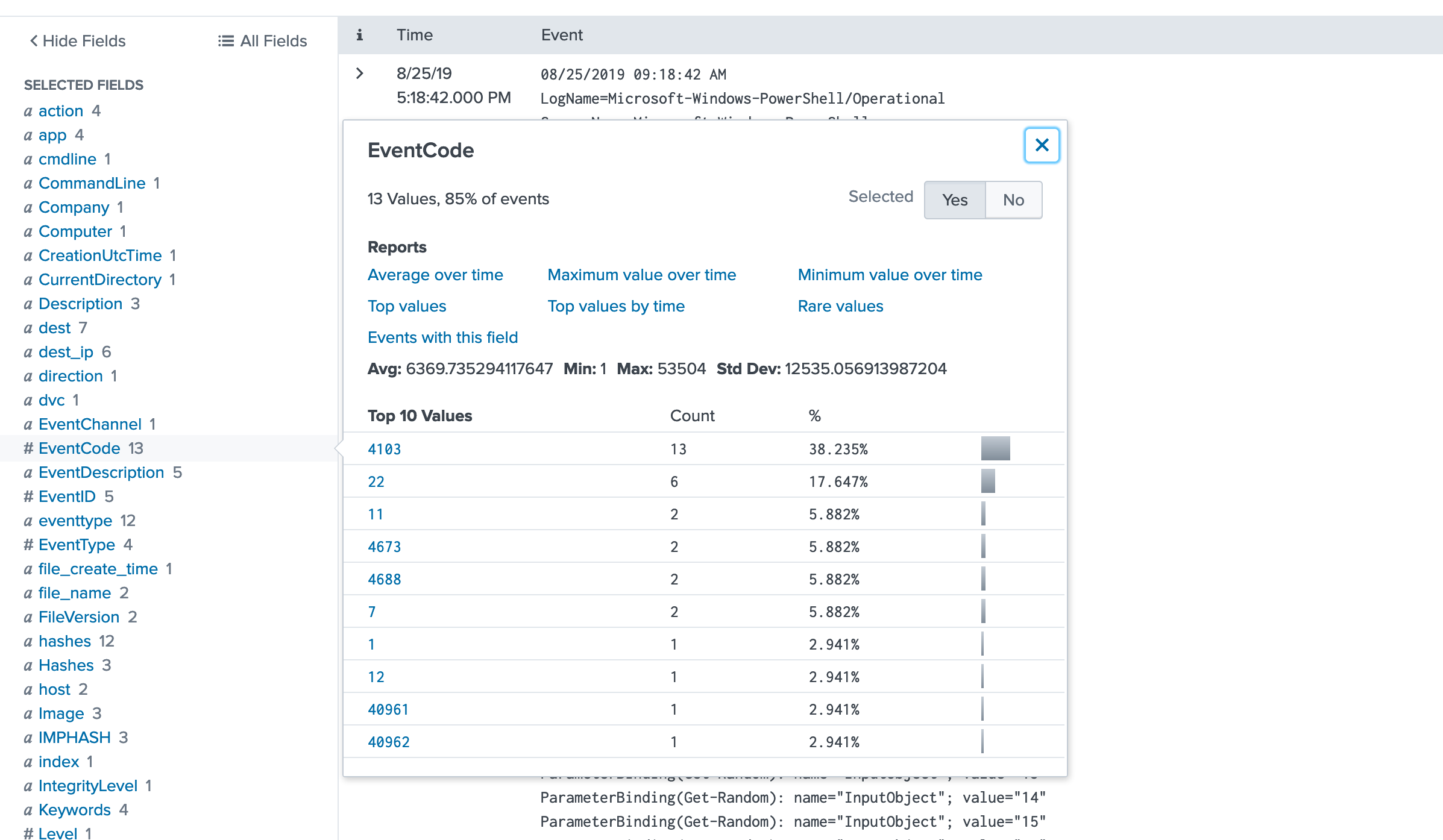Click the All Fields list icon
This screenshot has width=1443, height=840.
(225, 41)
